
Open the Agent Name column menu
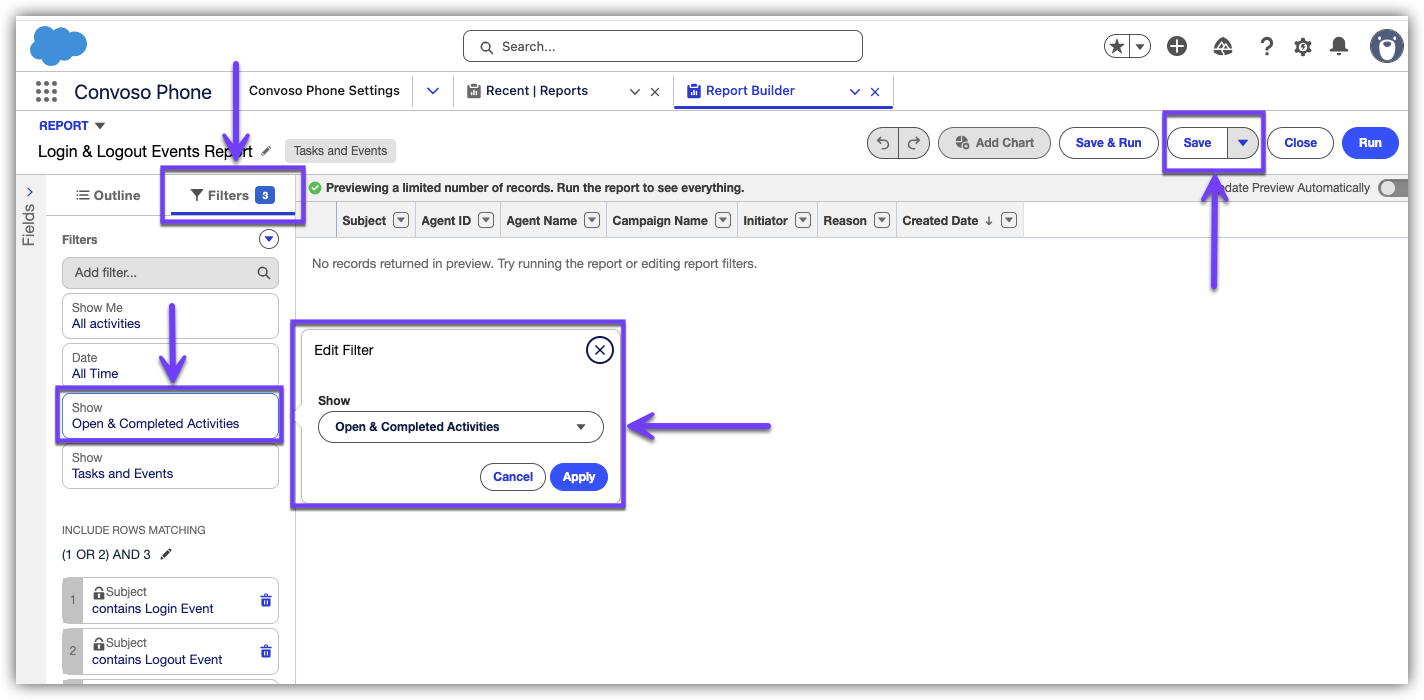591,221
